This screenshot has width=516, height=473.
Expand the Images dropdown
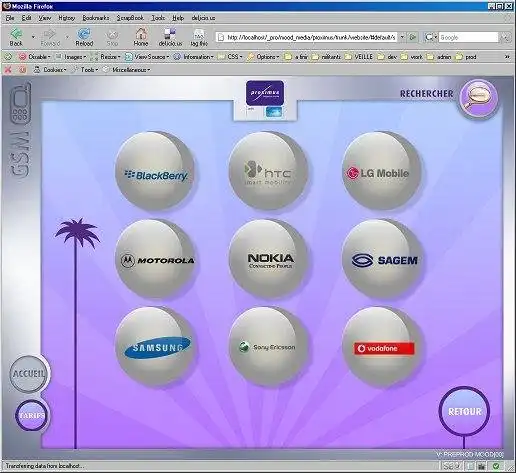[70, 57]
